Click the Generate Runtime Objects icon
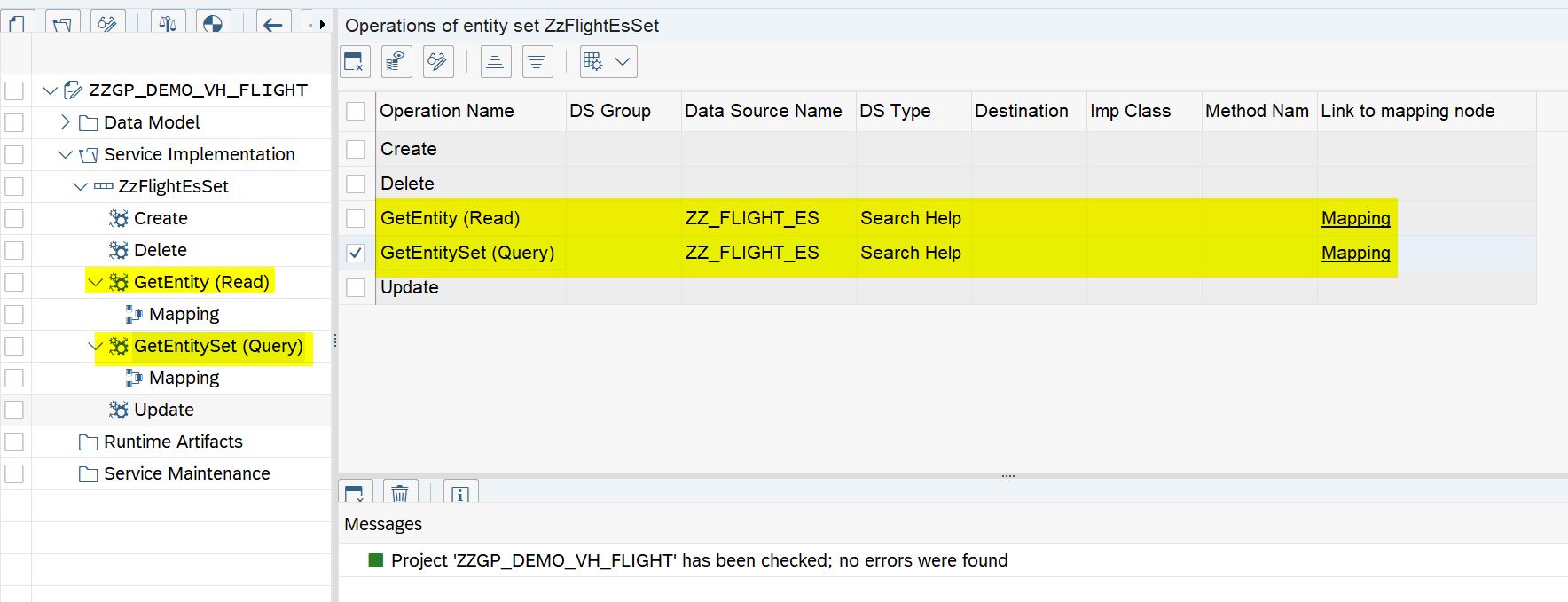Viewport: 1568px width, 602px height. [x=211, y=23]
